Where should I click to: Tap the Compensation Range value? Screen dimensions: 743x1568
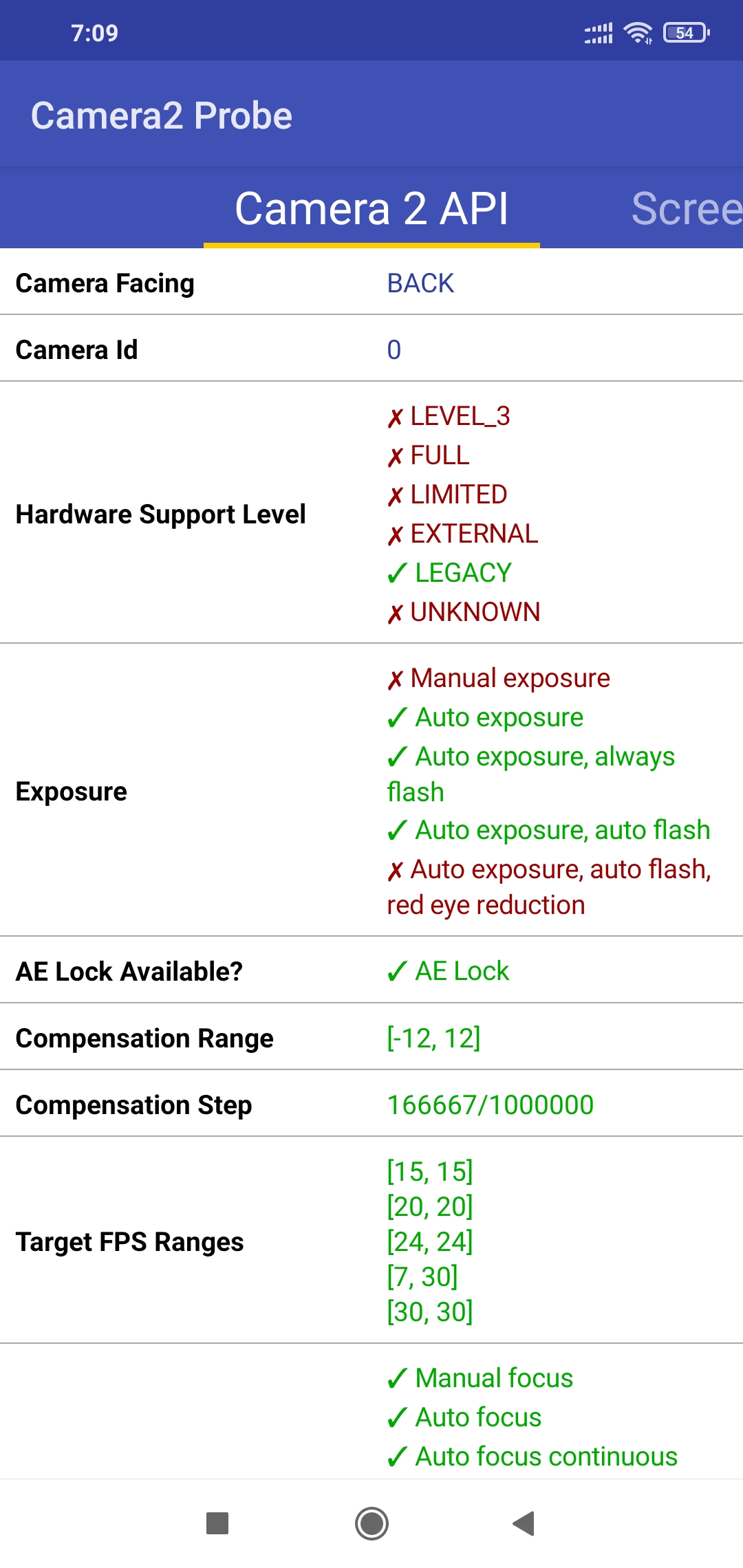433,1038
